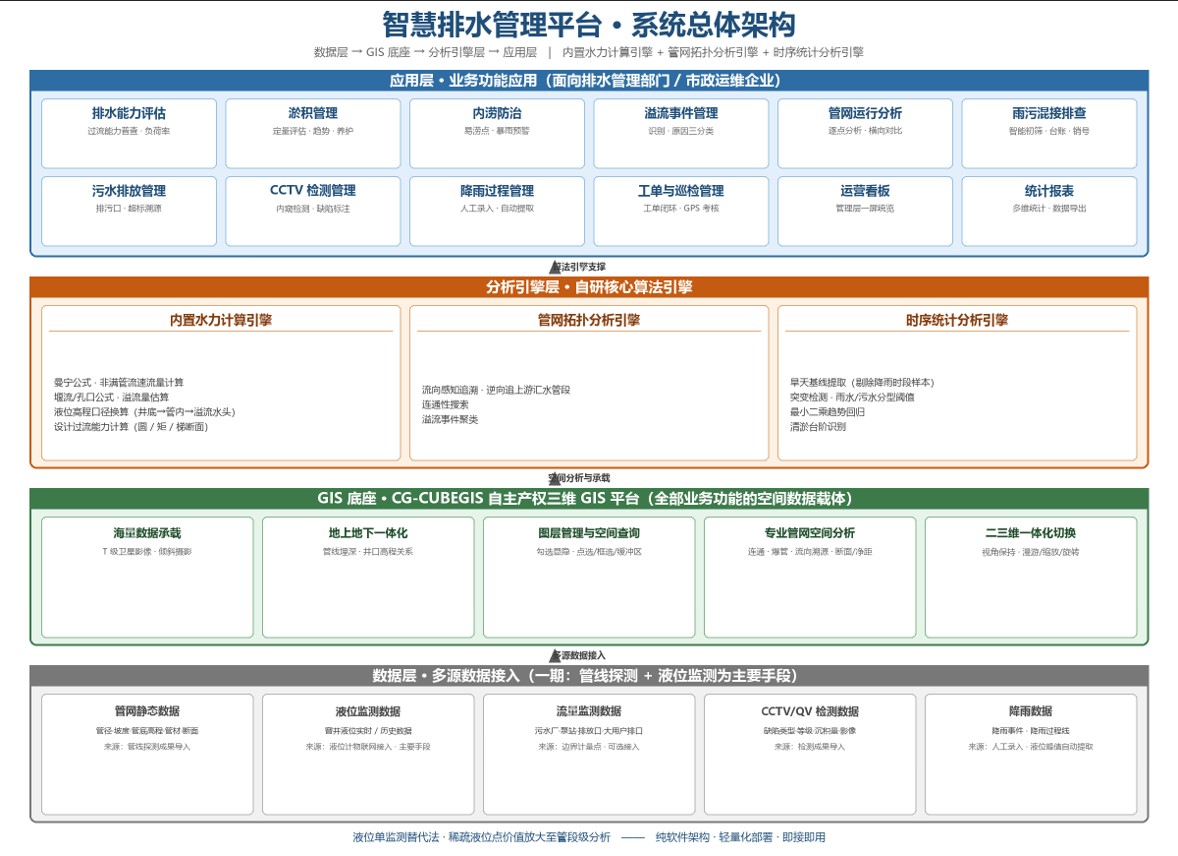The width and height of the screenshot is (1178, 856).
Task: Click the 算法引擎支撑 arrow label
Action: click(x=578, y=267)
